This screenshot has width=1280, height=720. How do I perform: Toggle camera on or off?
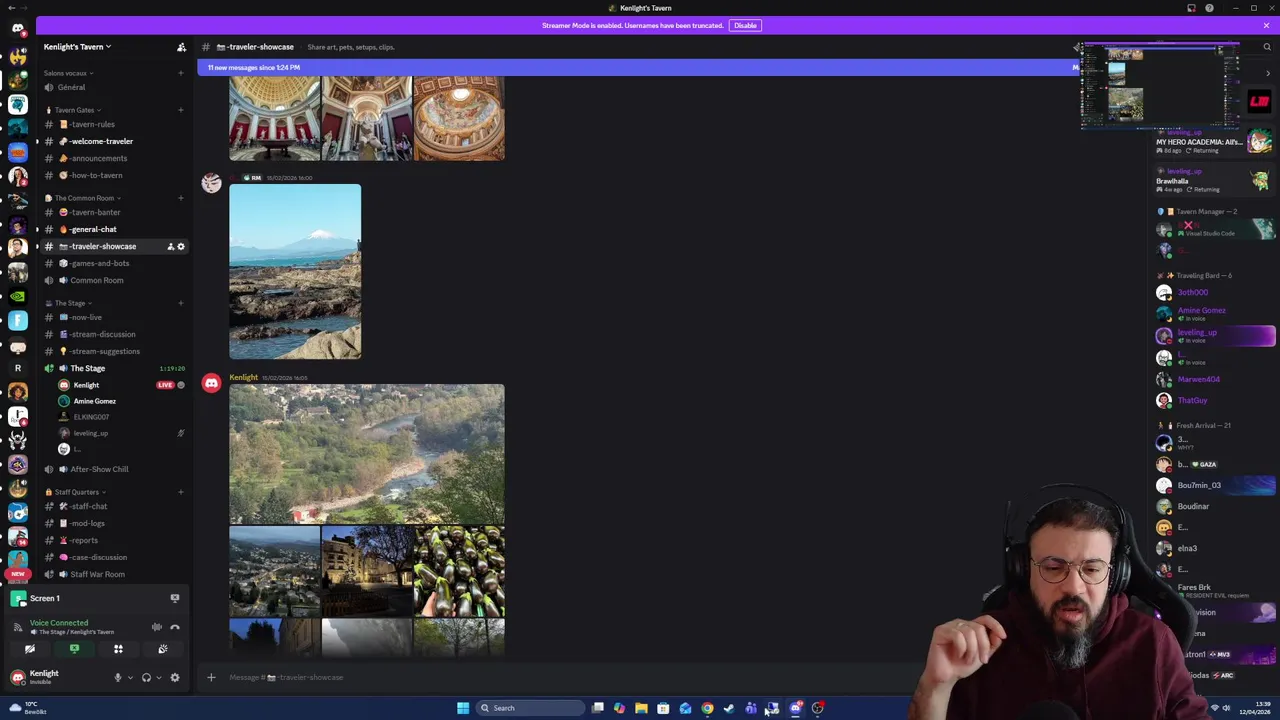30,649
